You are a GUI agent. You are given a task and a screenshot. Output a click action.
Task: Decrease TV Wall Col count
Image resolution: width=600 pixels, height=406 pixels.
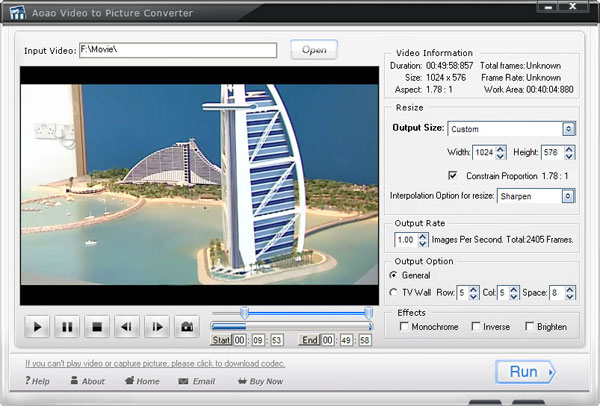click(514, 297)
